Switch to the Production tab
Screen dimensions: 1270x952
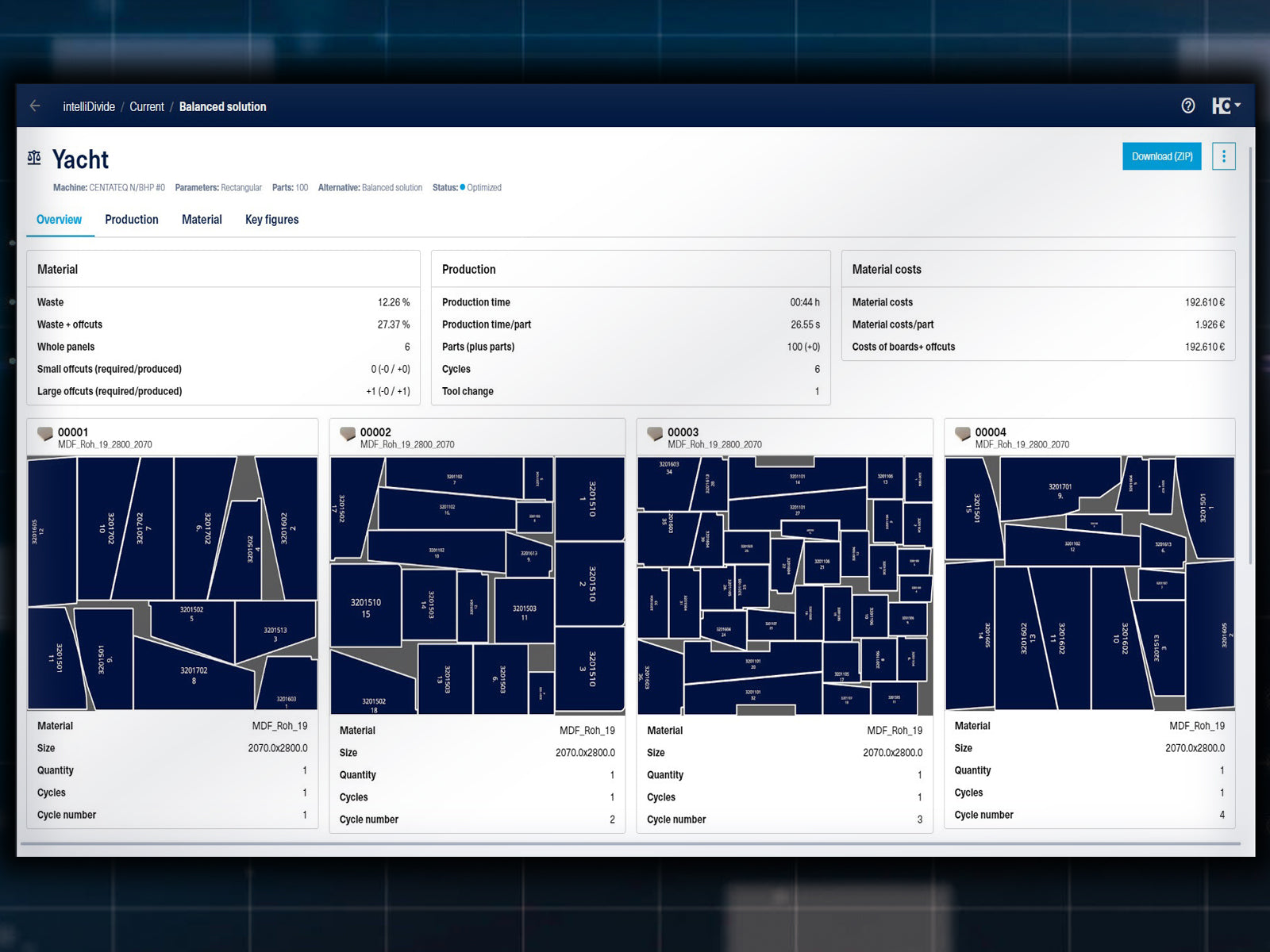pyautogui.click(x=132, y=220)
